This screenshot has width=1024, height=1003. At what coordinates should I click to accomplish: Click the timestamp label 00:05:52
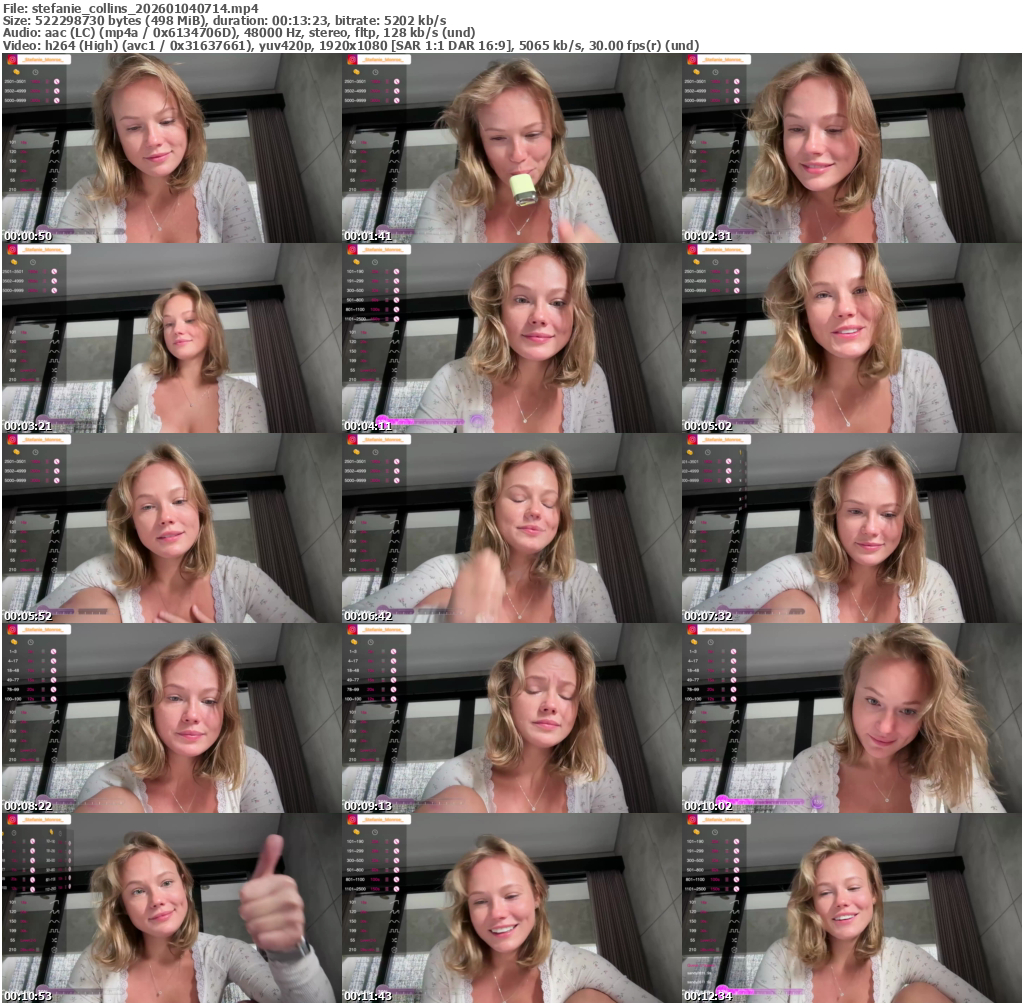point(28,616)
